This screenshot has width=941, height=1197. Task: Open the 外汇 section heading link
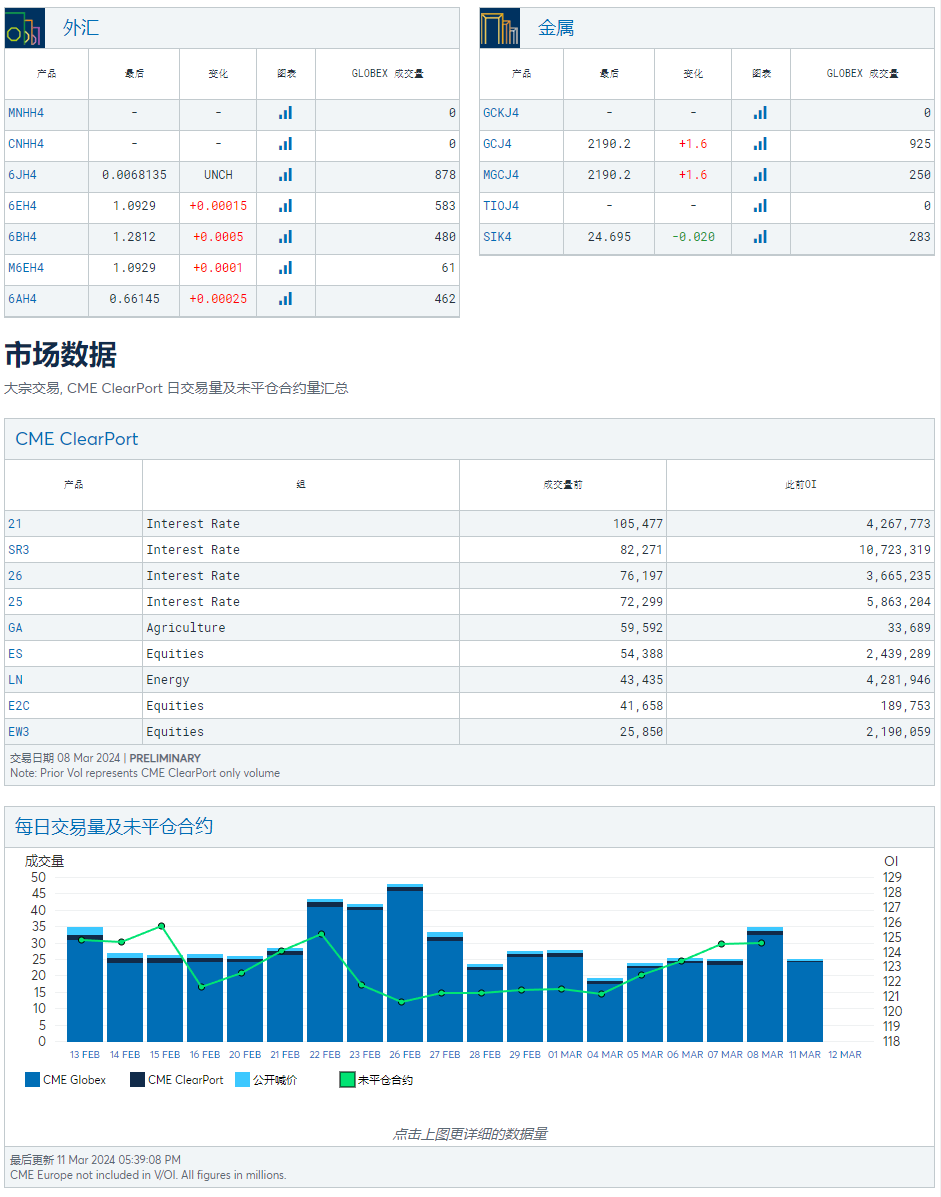pos(81,28)
